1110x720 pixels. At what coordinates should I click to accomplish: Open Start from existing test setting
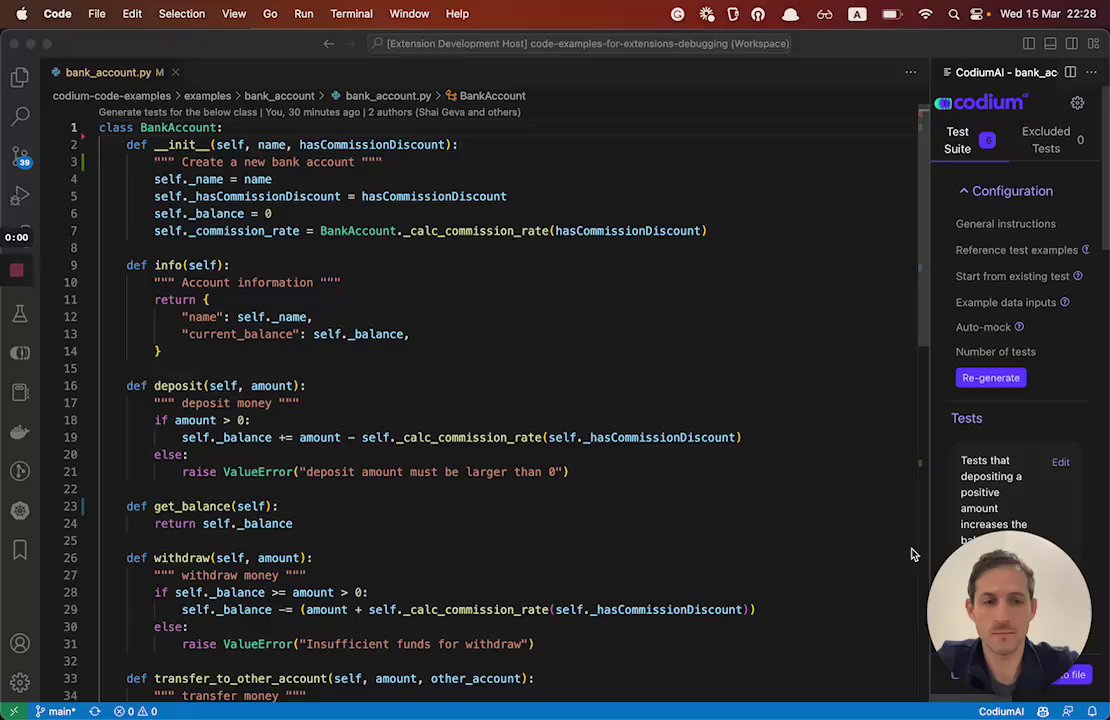1012,276
